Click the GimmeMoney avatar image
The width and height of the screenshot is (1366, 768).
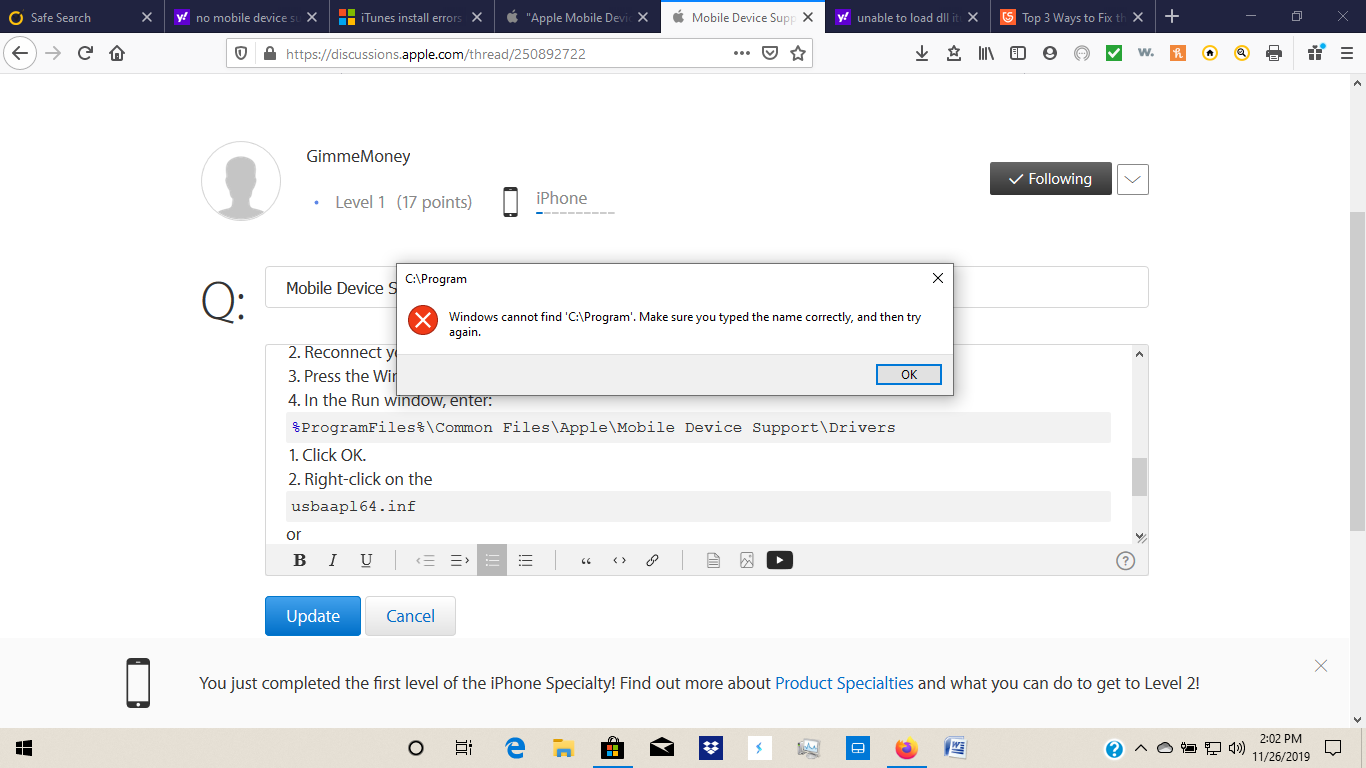pyautogui.click(x=241, y=181)
